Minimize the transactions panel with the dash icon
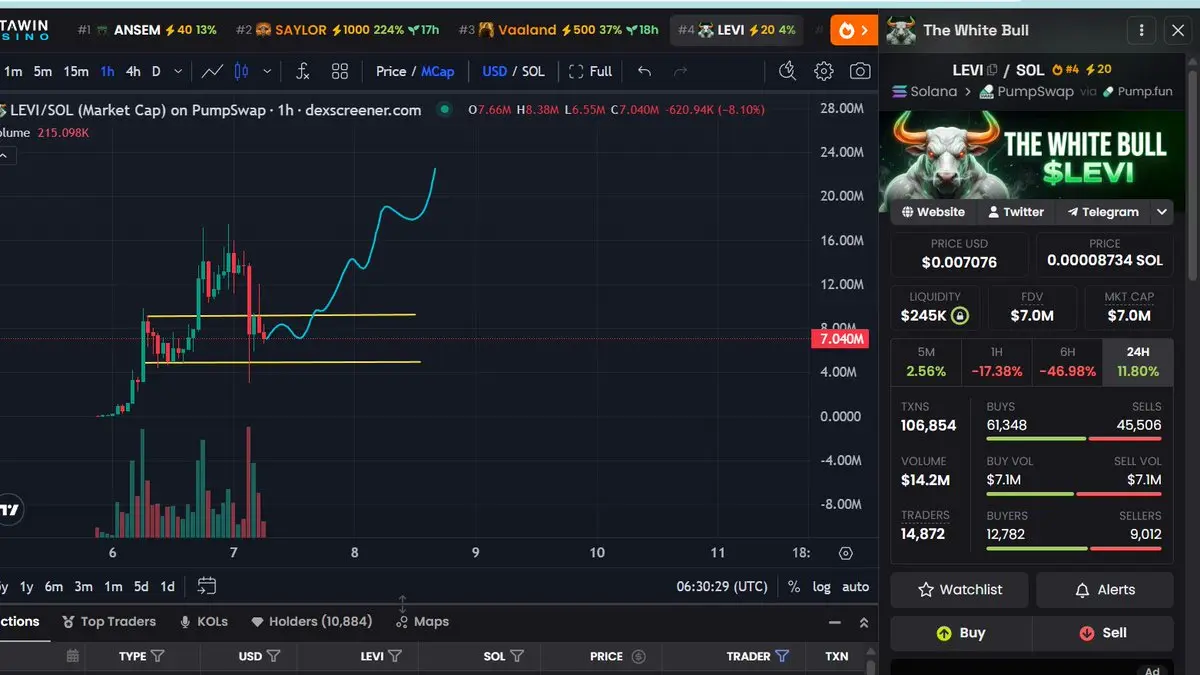The image size is (1200, 675). 835,622
